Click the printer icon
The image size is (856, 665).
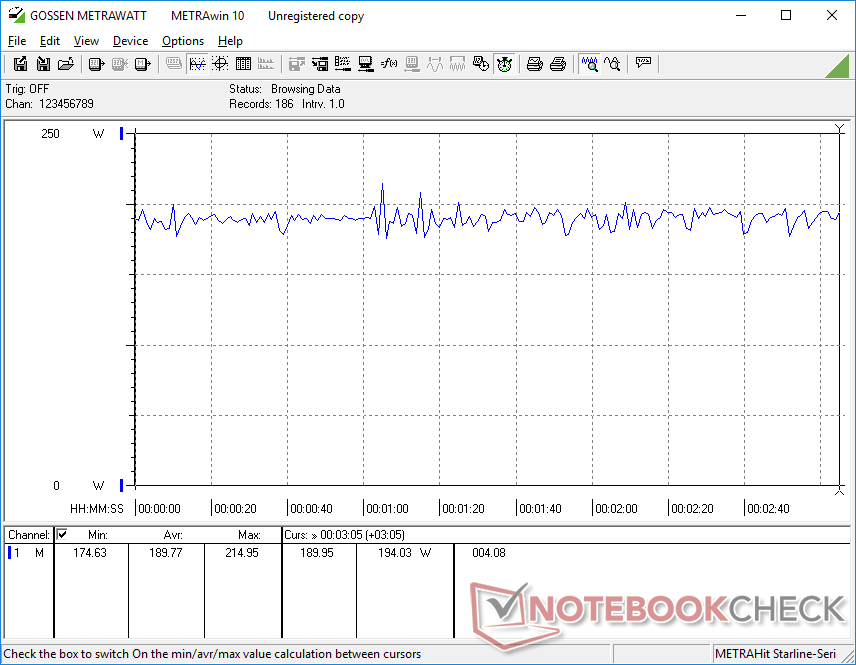pyautogui.click(x=557, y=64)
